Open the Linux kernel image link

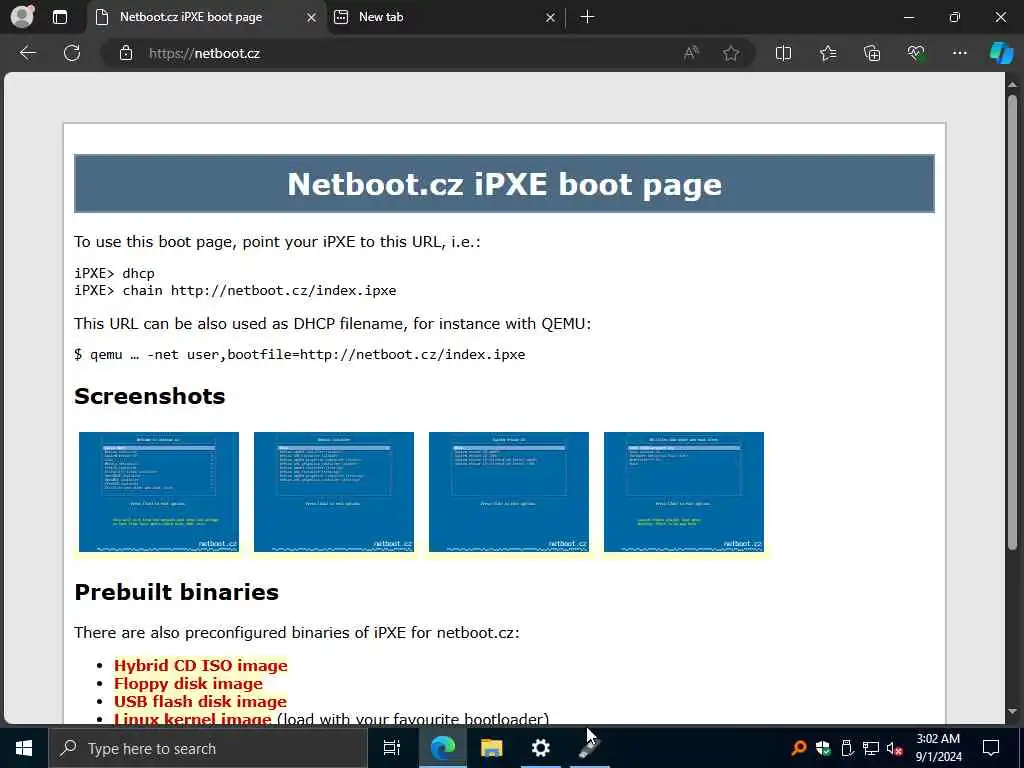click(x=193, y=718)
